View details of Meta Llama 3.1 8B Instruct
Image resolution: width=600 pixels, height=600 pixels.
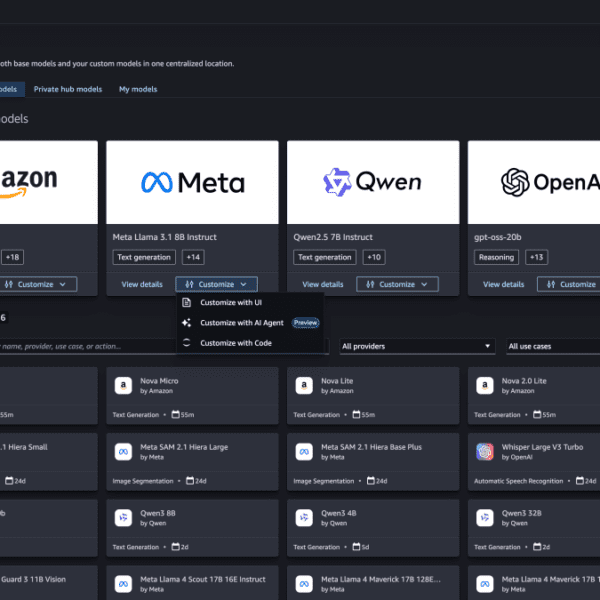tap(142, 284)
